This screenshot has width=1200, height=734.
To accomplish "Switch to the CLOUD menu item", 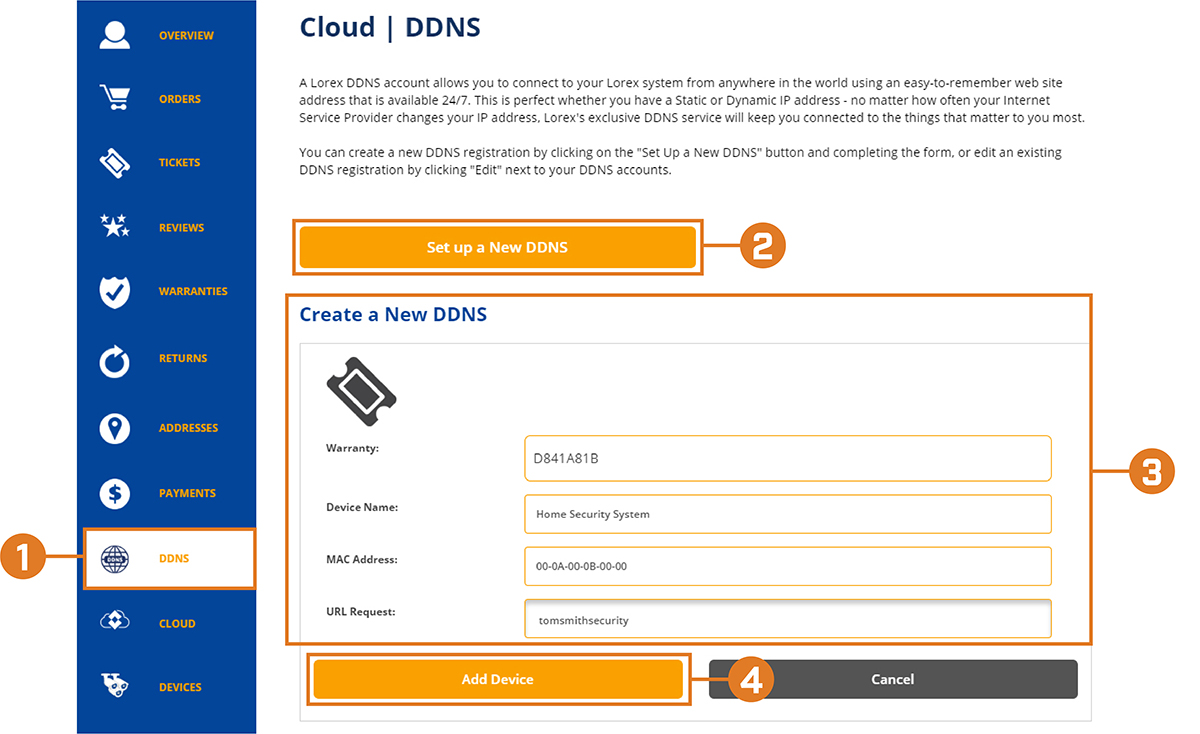I will pos(177,623).
